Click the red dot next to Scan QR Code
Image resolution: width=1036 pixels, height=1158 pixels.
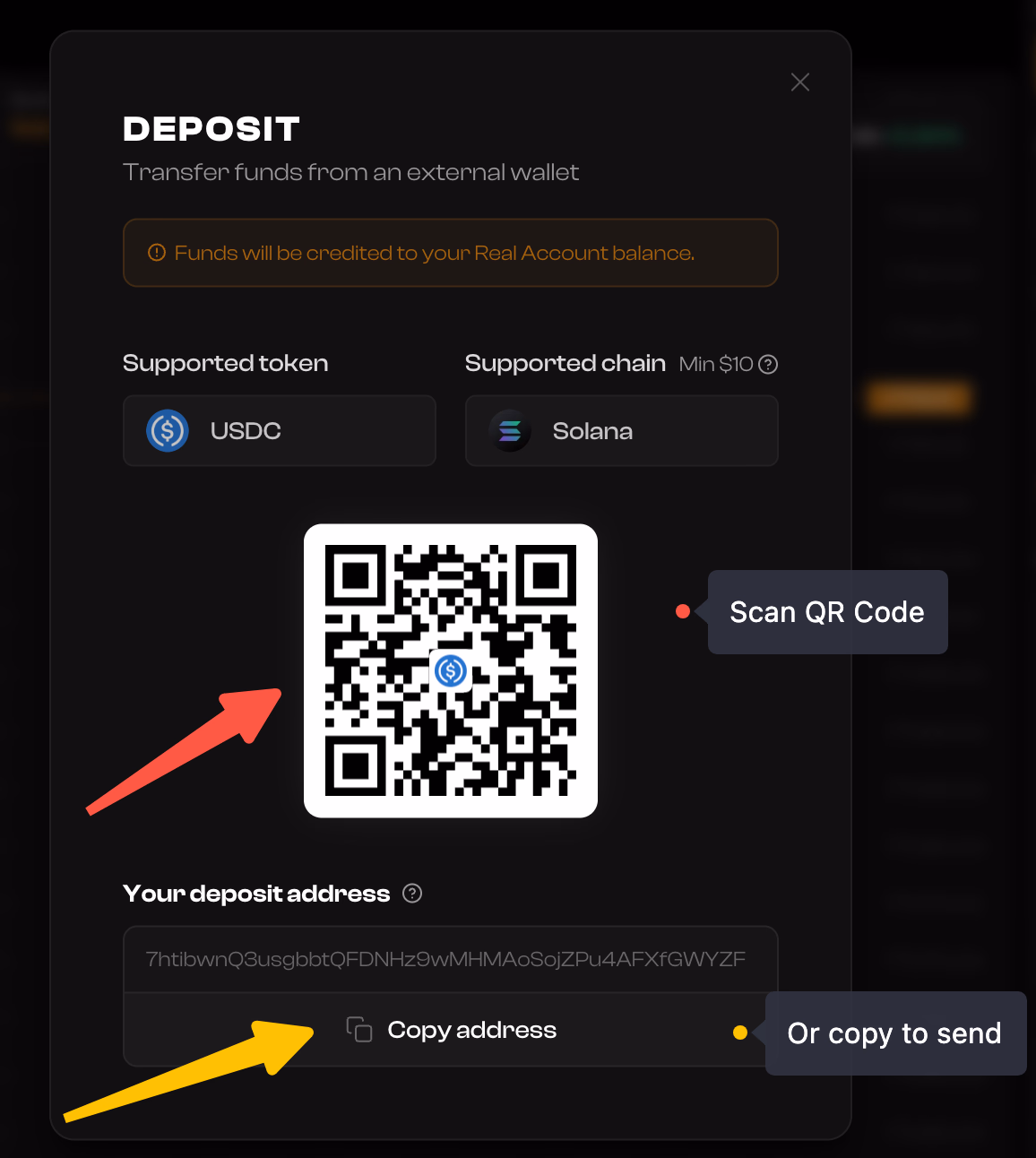[683, 611]
